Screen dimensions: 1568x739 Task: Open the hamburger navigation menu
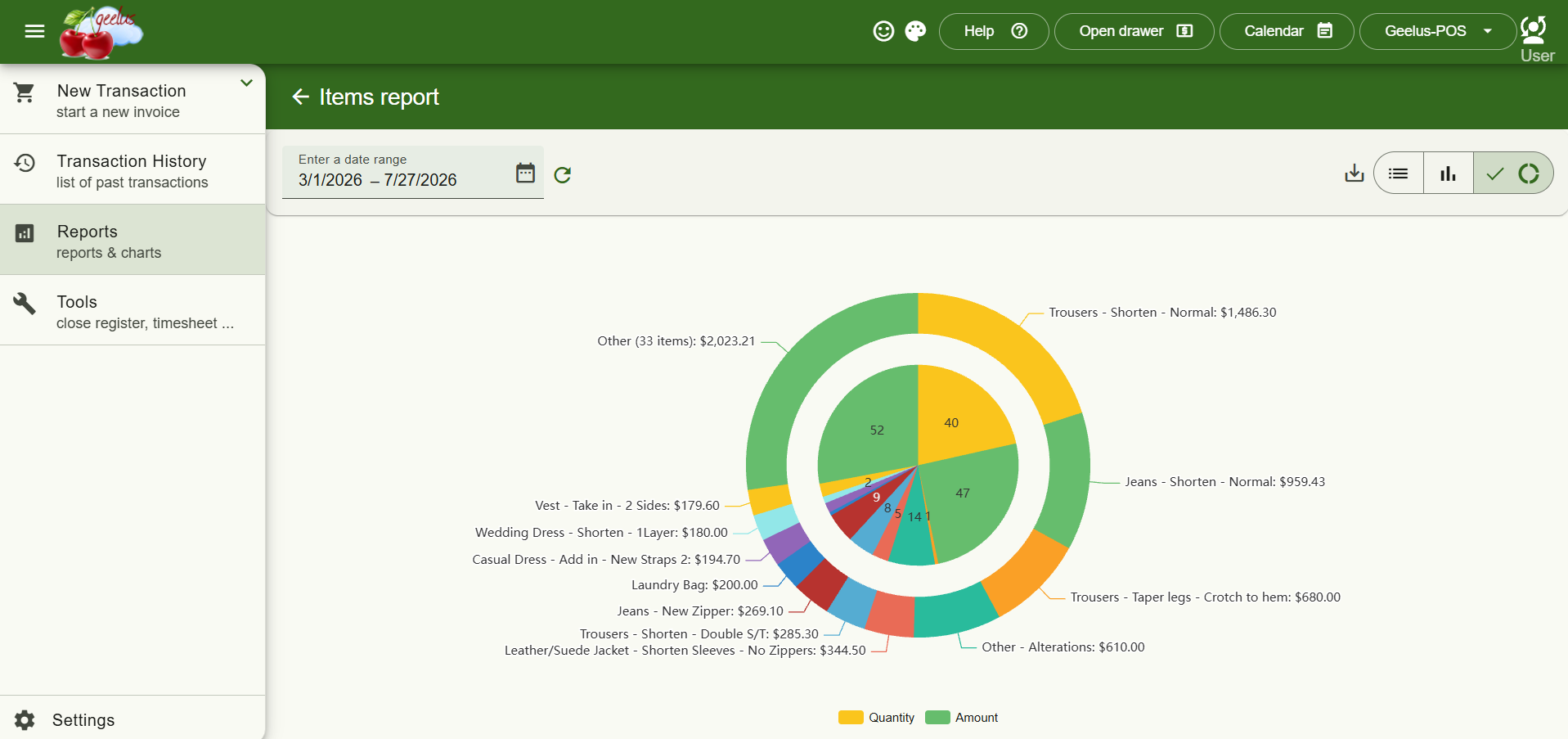(x=34, y=31)
